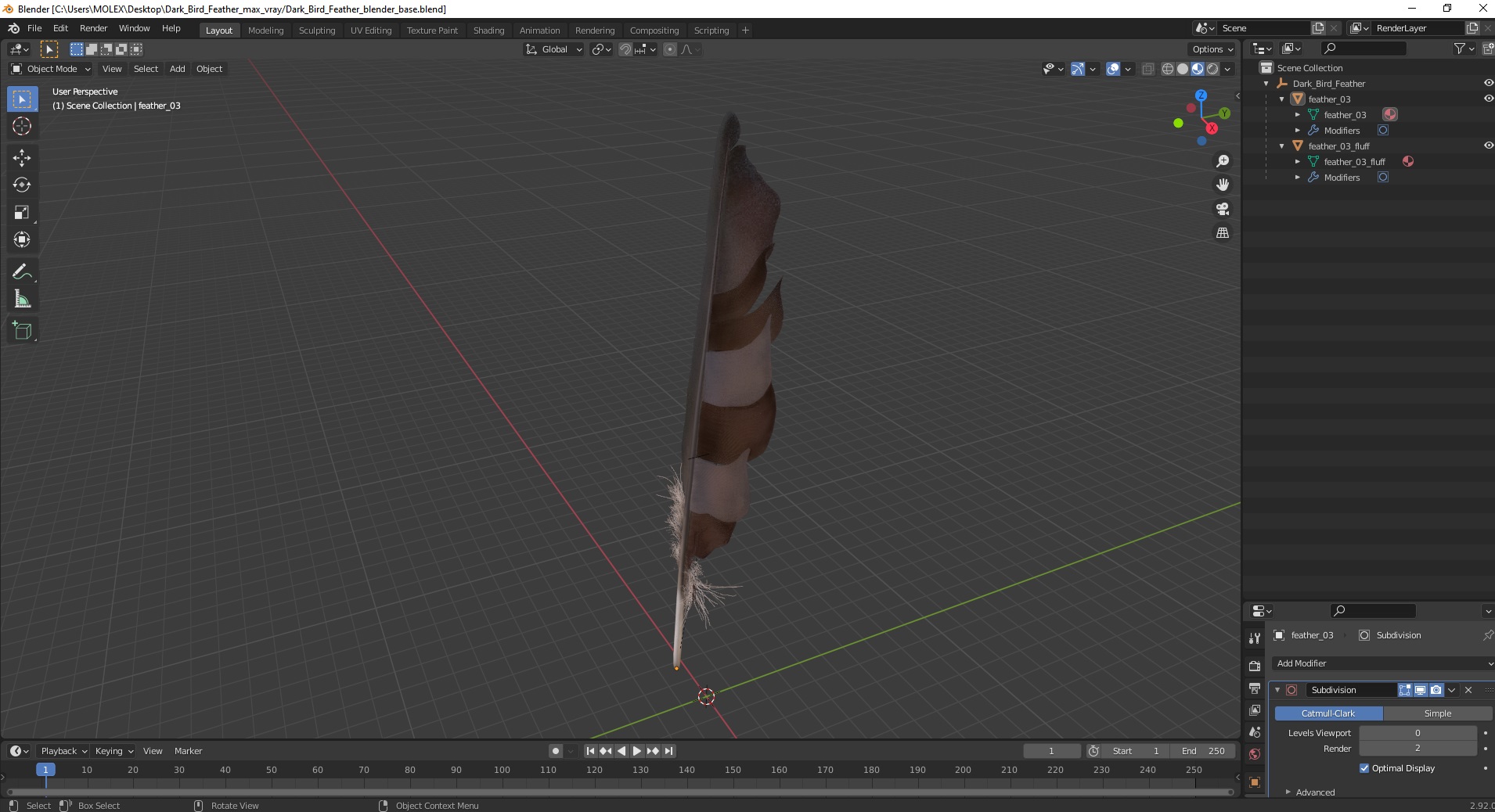
Task: Hide Dark_Bird_Feather collection in viewport
Action: (1489, 83)
